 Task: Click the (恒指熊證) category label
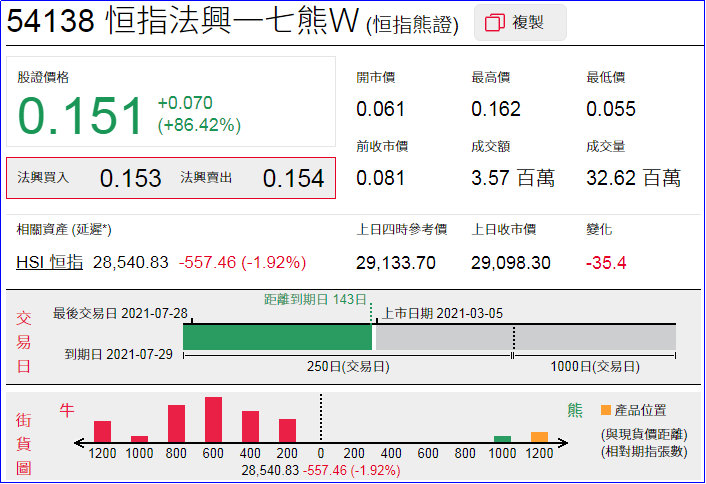click(412, 24)
